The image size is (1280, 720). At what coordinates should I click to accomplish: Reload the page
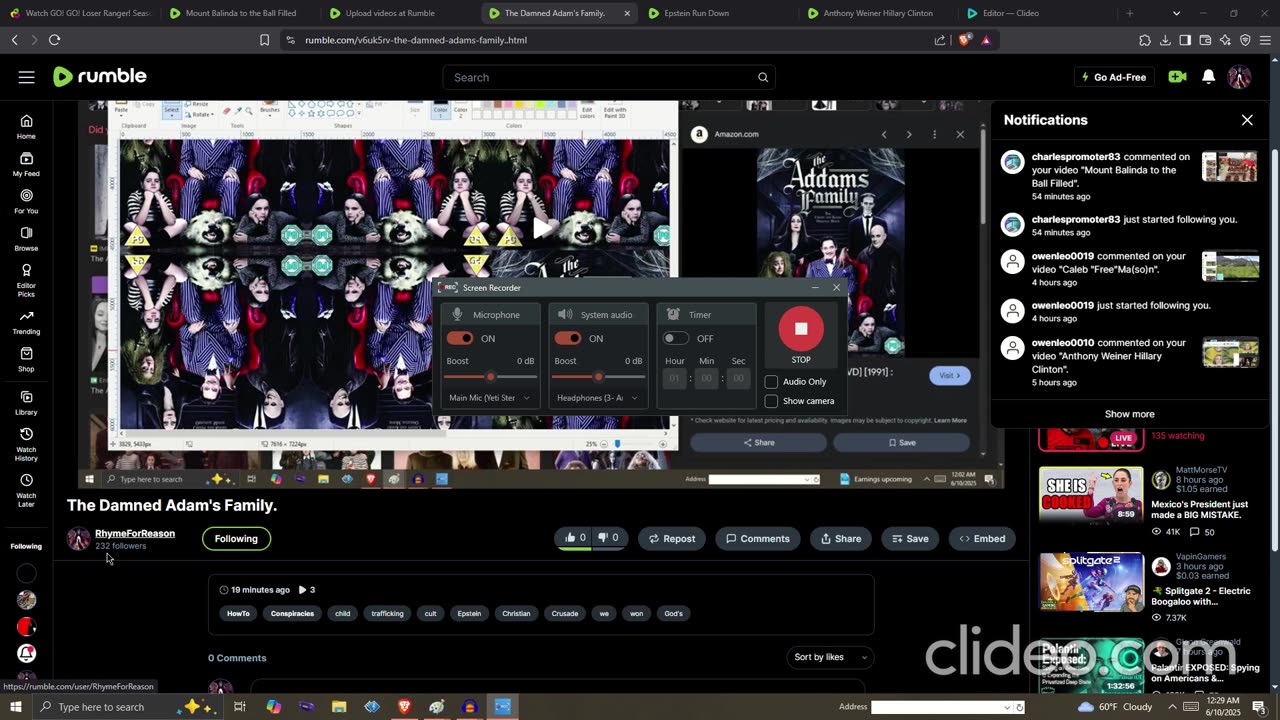tap(54, 40)
